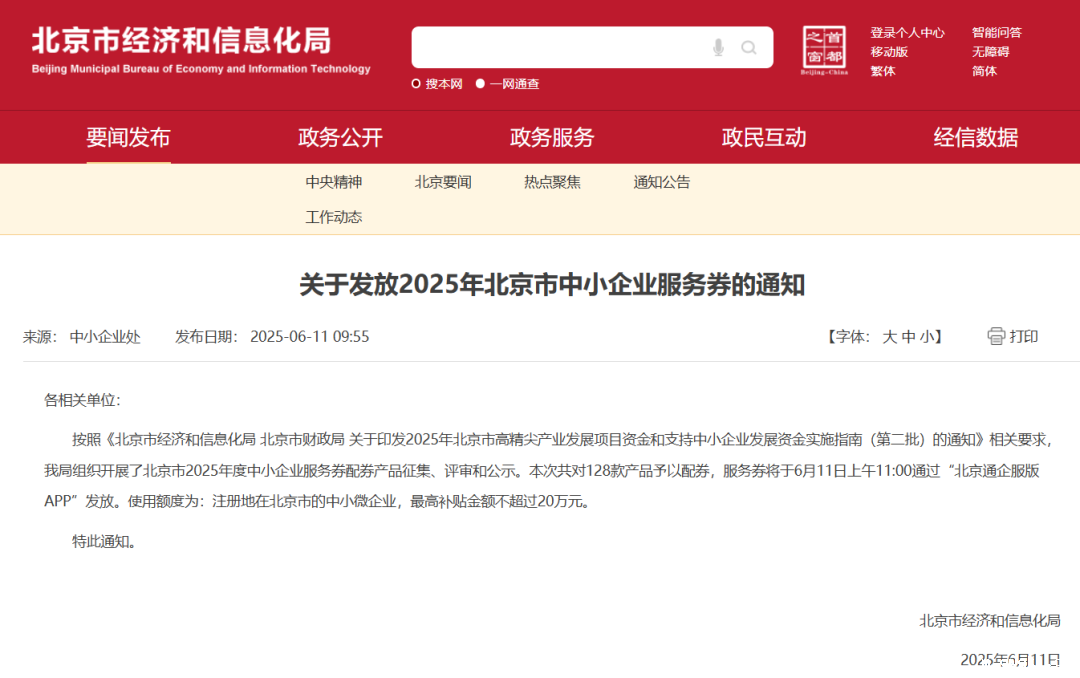Screen dimensions: 1080x678
Task: Click inside the search text box
Action: 560,48
